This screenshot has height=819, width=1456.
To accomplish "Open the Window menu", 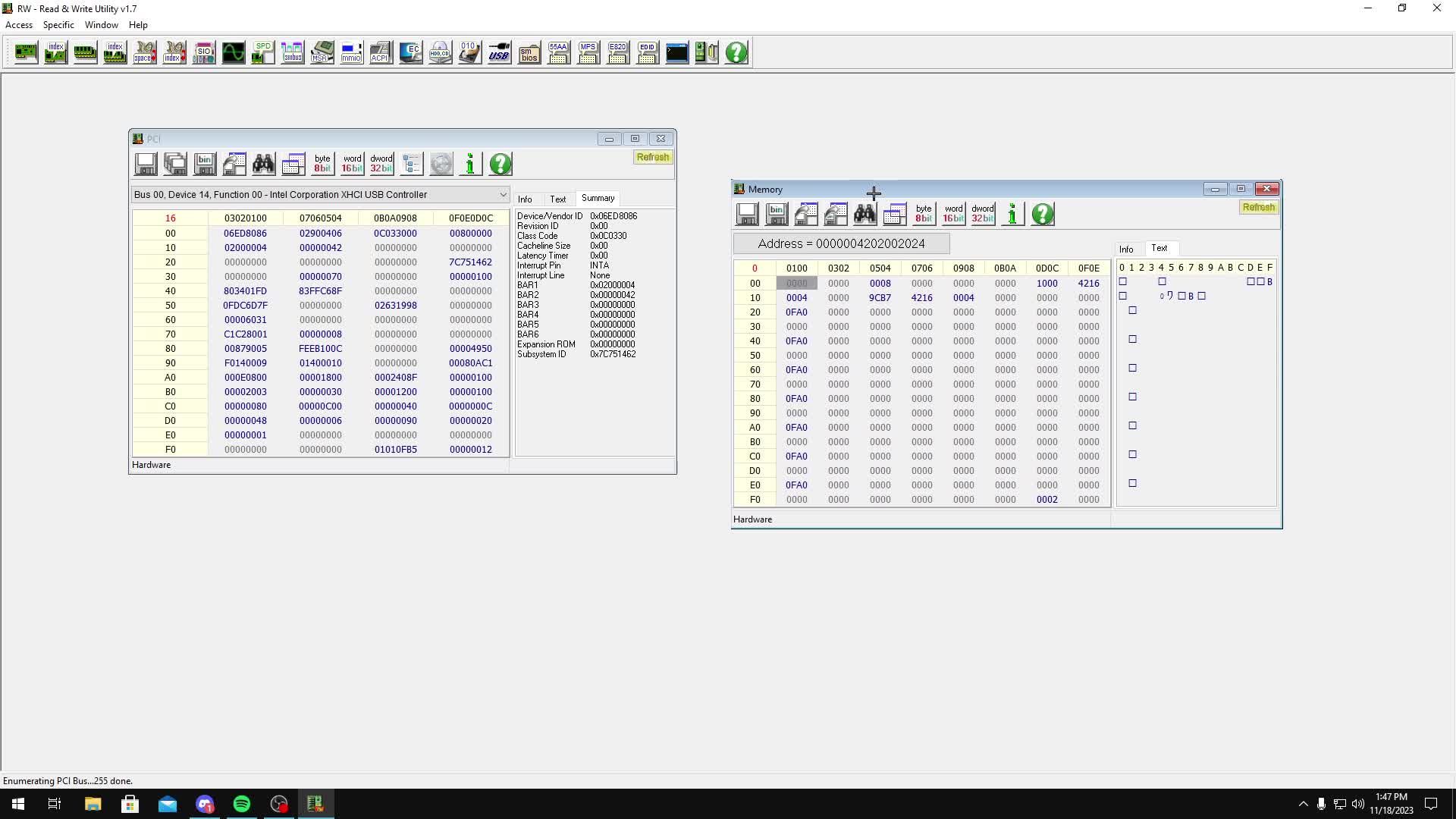I will pos(102,25).
